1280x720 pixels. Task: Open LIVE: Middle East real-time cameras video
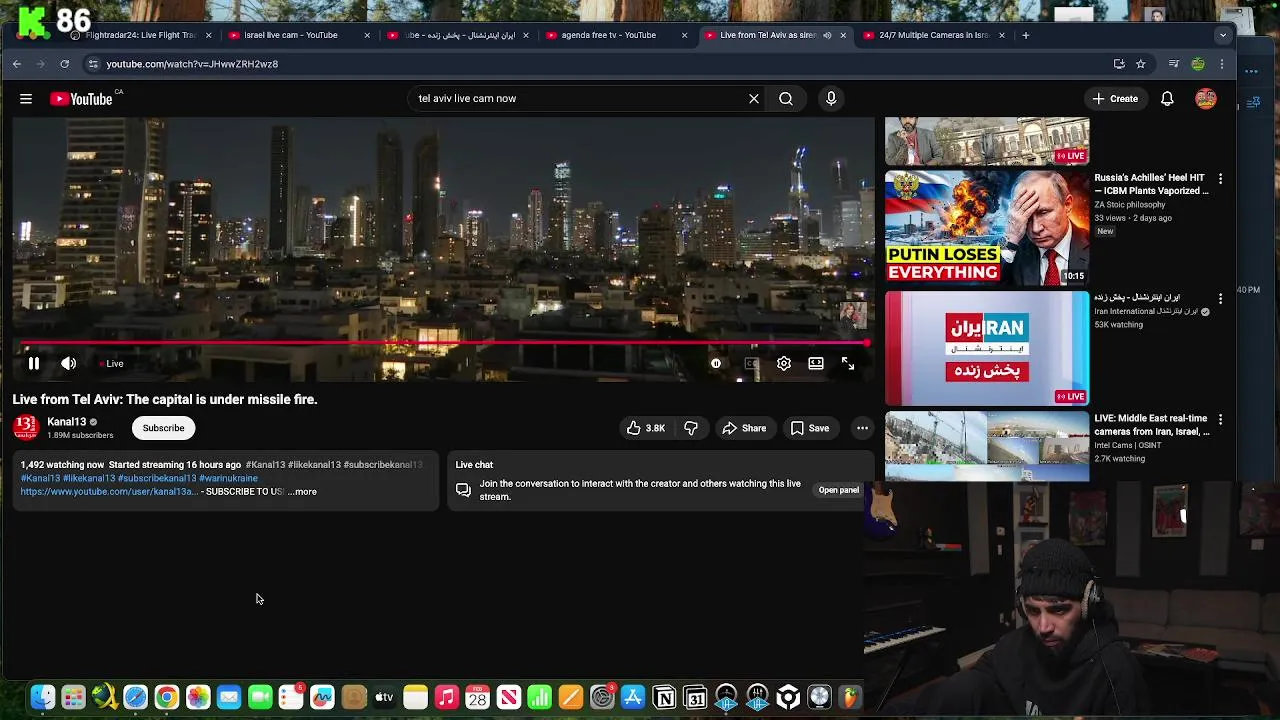click(987, 446)
